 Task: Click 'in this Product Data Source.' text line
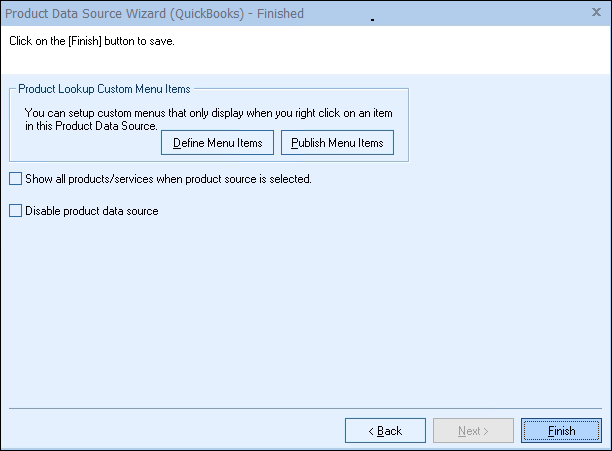[x=91, y=129]
